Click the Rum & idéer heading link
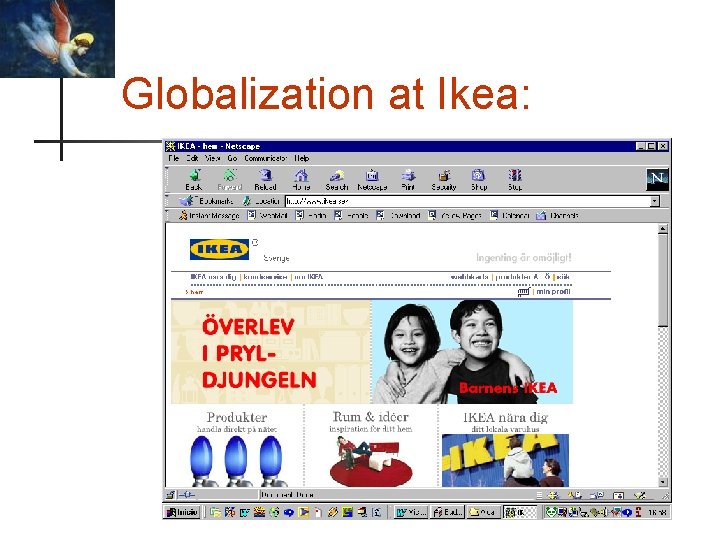This screenshot has height=540, width=720. click(x=371, y=417)
